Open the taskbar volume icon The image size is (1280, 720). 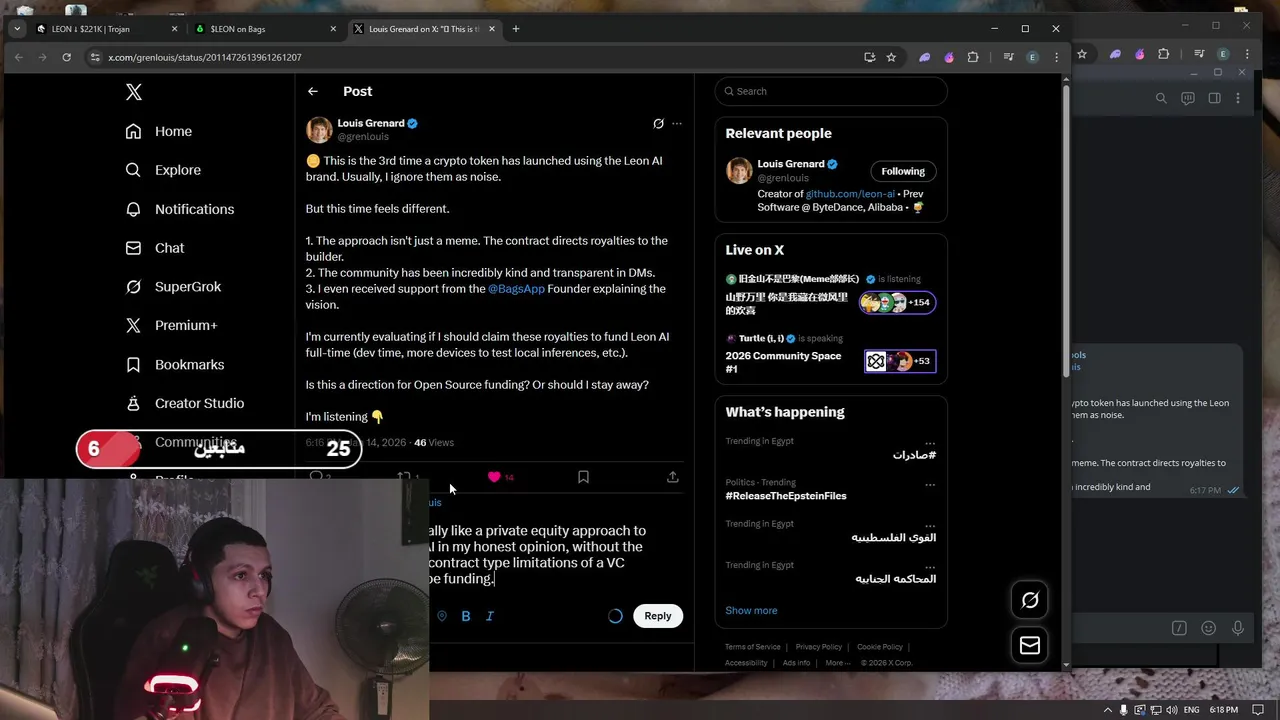point(1170,710)
